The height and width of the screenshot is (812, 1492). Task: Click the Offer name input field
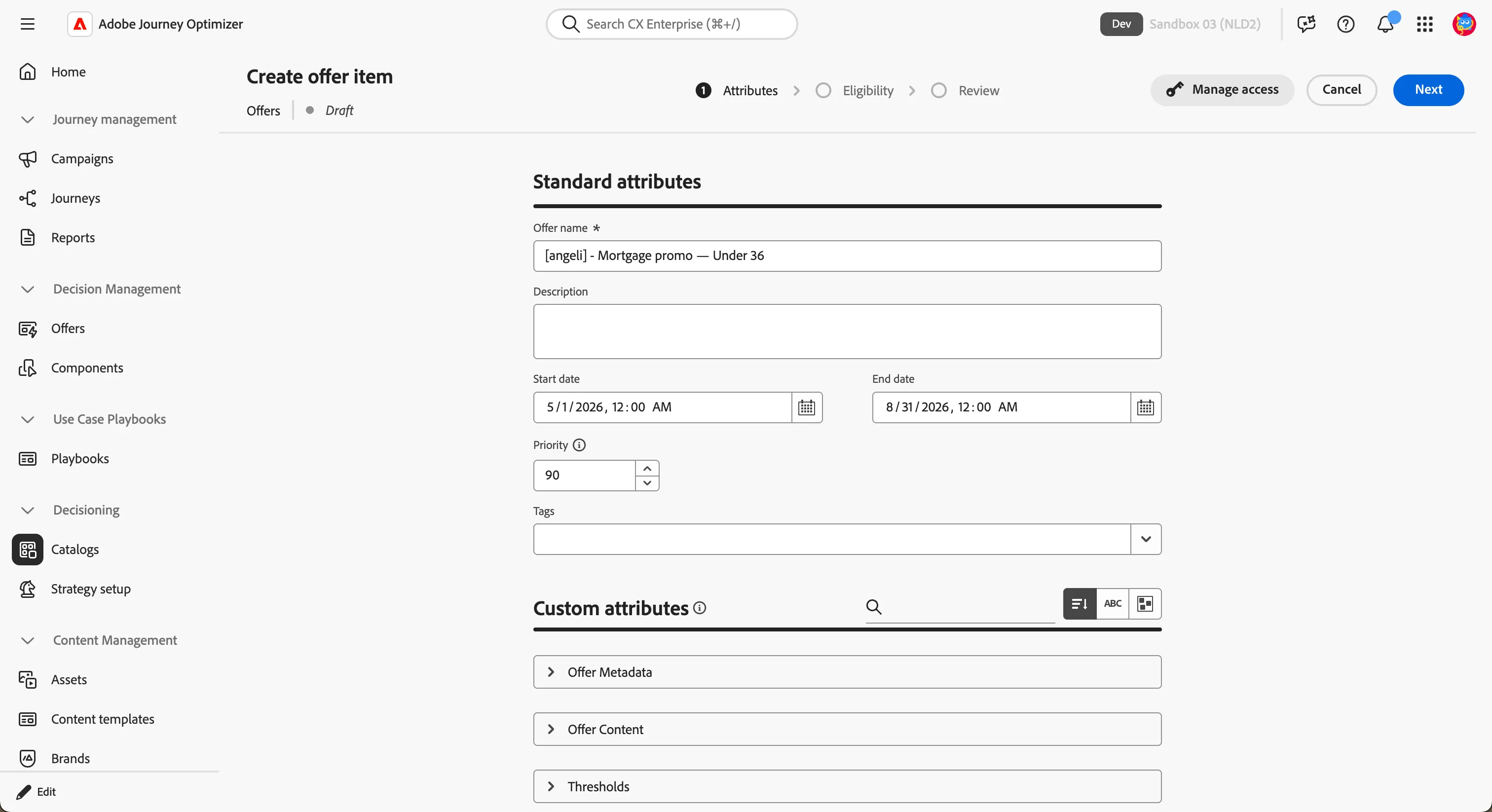click(847, 256)
